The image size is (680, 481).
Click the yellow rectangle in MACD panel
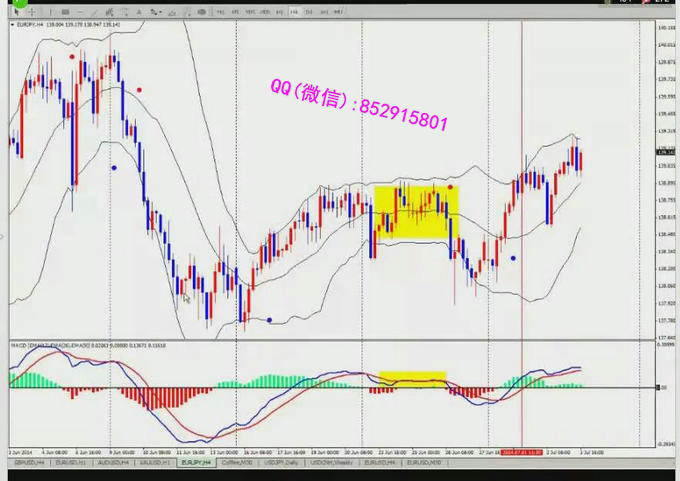point(412,380)
